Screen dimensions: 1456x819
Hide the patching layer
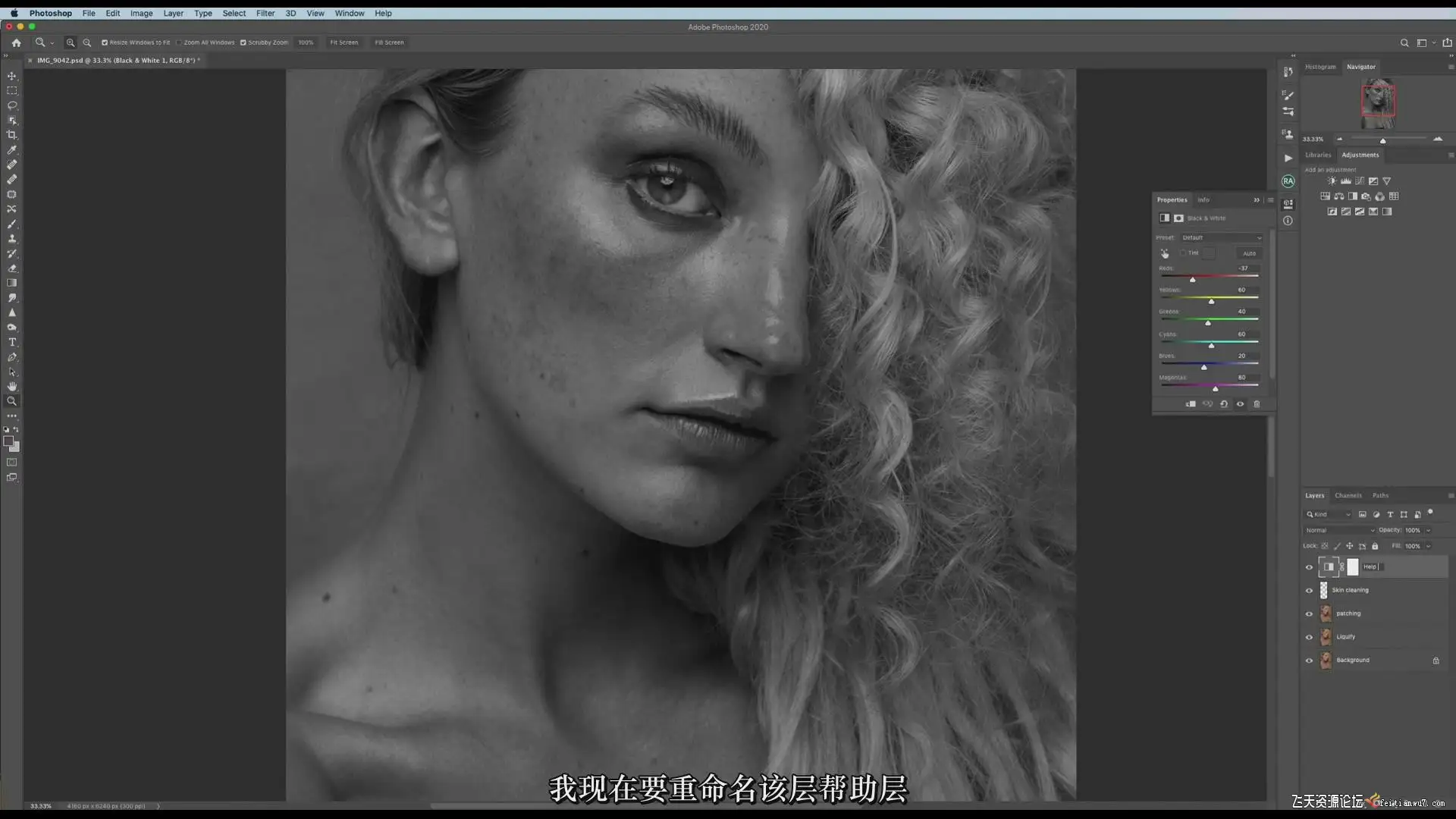pyautogui.click(x=1309, y=614)
